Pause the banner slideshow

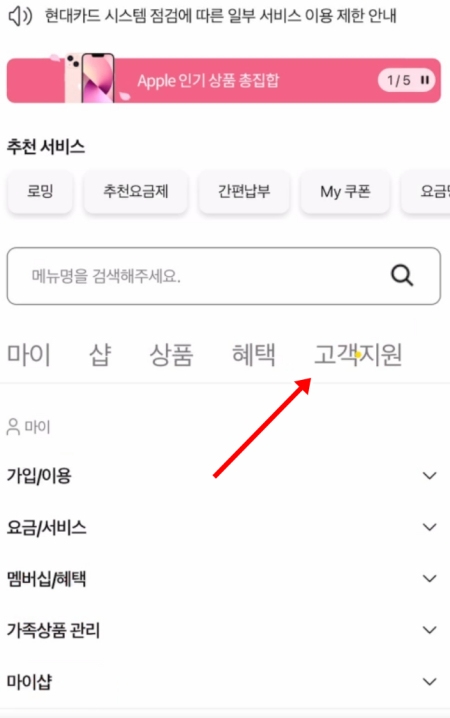pos(425,80)
